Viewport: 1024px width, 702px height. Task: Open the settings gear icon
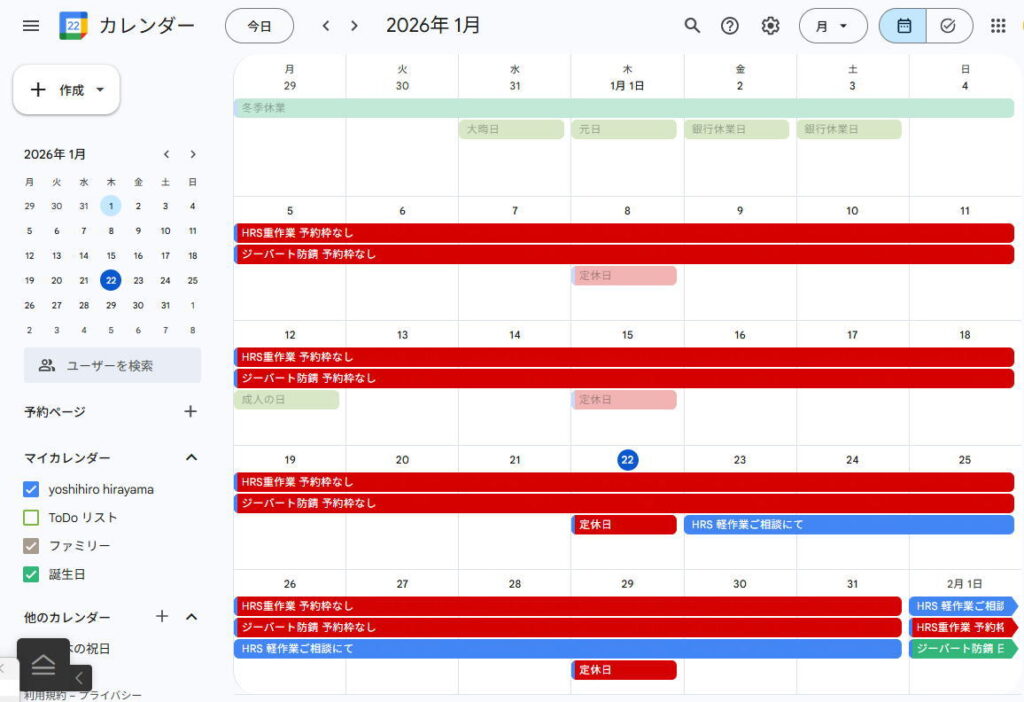[770, 25]
